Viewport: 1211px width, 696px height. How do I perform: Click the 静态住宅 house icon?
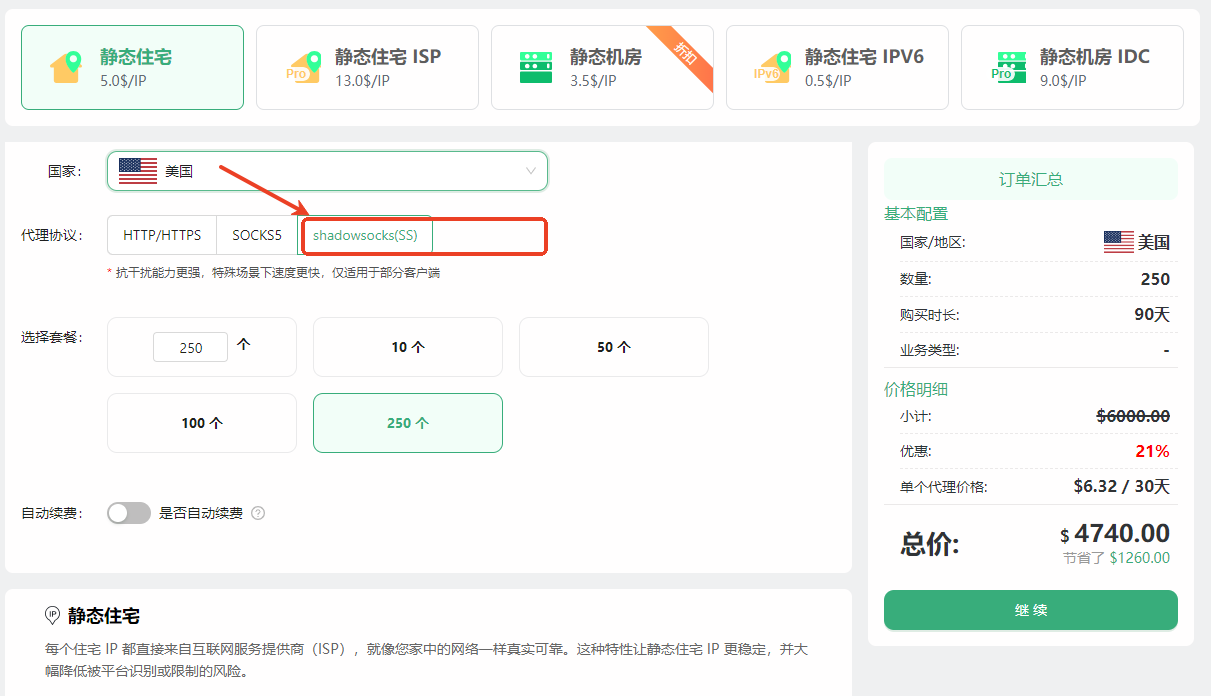coord(67,67)
